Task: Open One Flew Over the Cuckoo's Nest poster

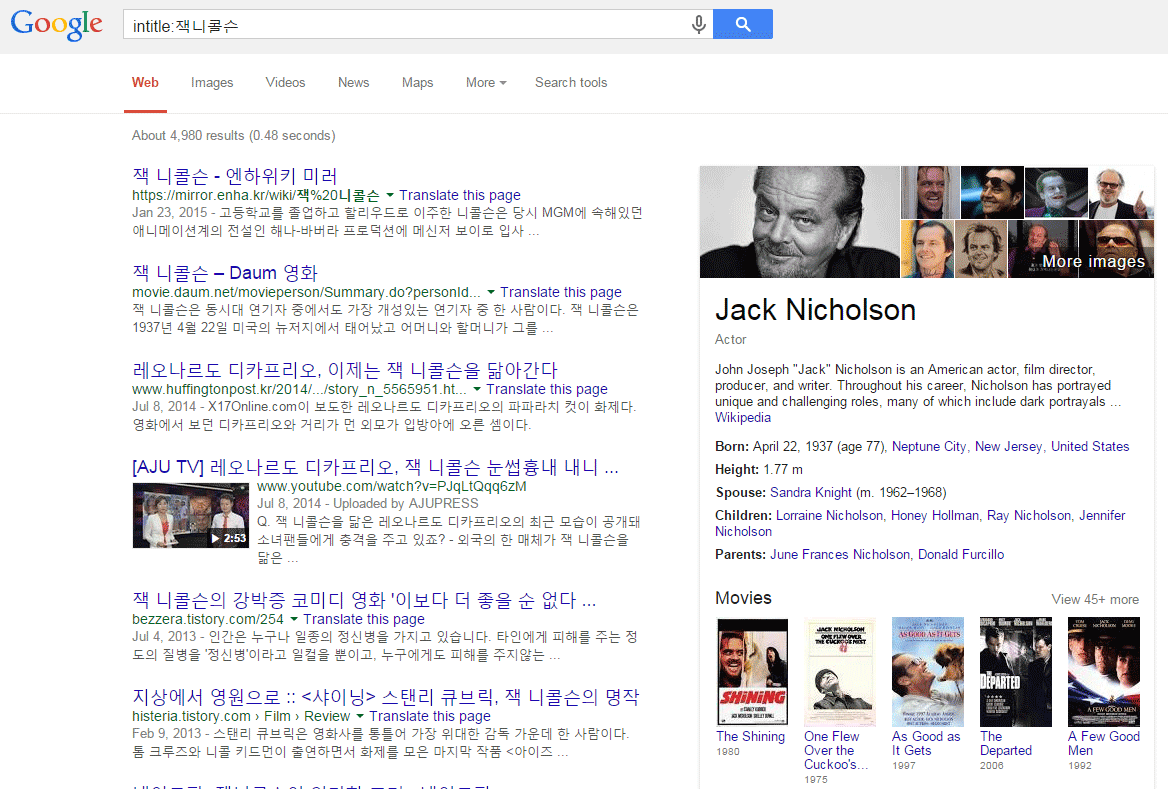Action: (x=840, y=672)
